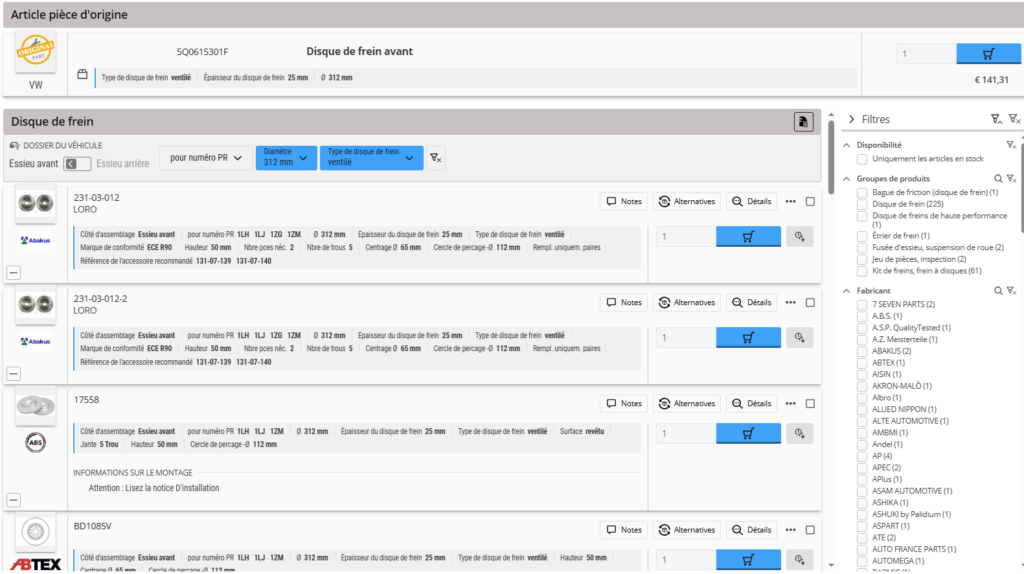Click DOSSIER DU VÉHICULE label
The height and width of the screenshot is (574, 1024).
tap(63, 146)
